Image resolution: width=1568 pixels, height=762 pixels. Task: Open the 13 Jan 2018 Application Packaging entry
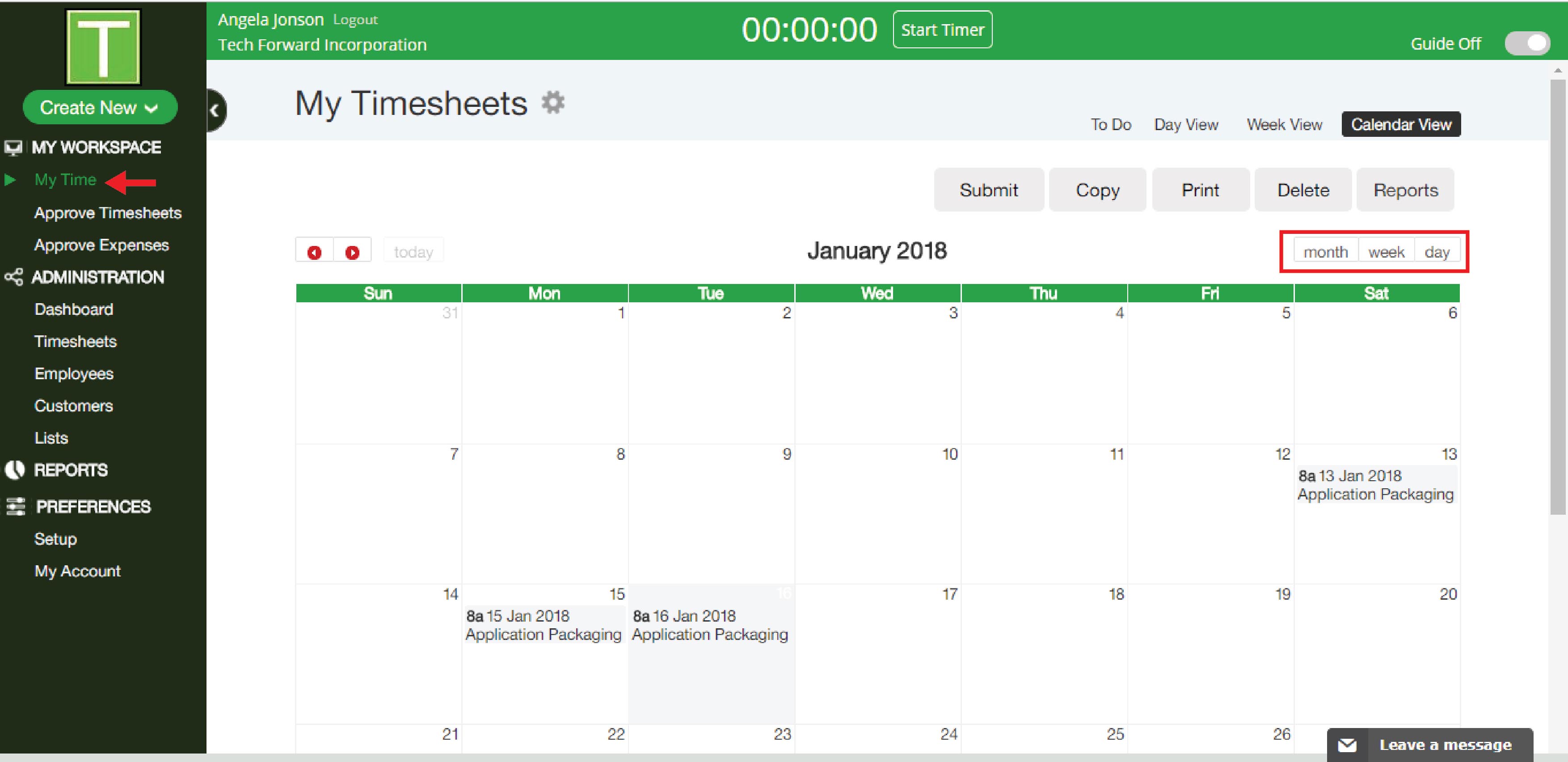click(x=1375, y=485)
